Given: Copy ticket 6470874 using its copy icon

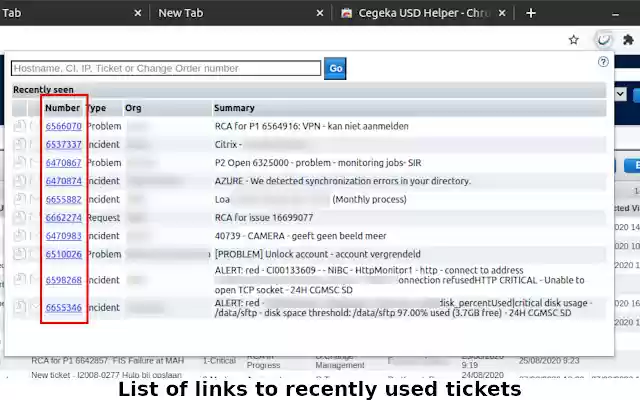Looking at the screenshot, I should (19, 181).
